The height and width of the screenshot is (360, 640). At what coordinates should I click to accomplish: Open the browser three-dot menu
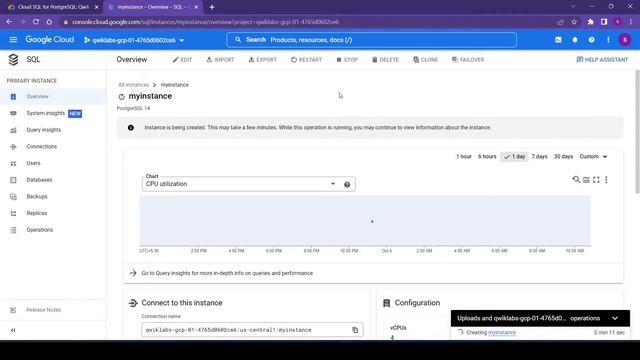631,22
